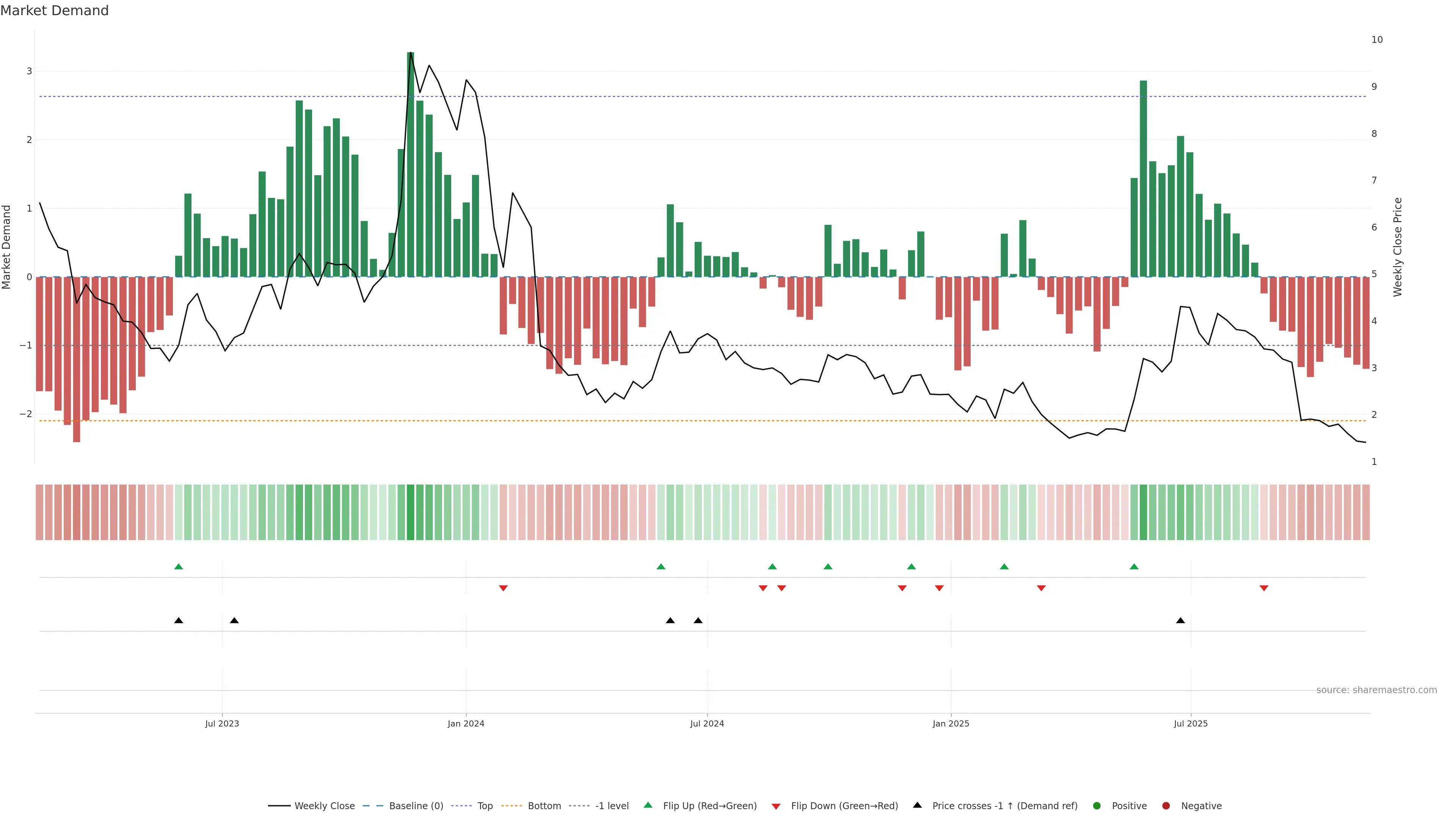Click the Weekly Close Price axis title

coord(1398,247)
